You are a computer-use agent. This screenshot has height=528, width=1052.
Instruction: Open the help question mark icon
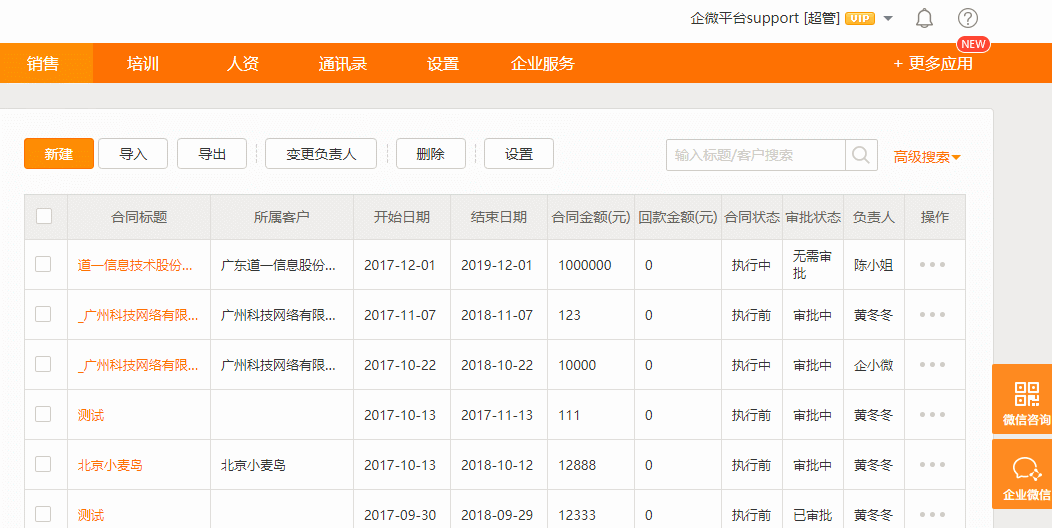[967, 18]
